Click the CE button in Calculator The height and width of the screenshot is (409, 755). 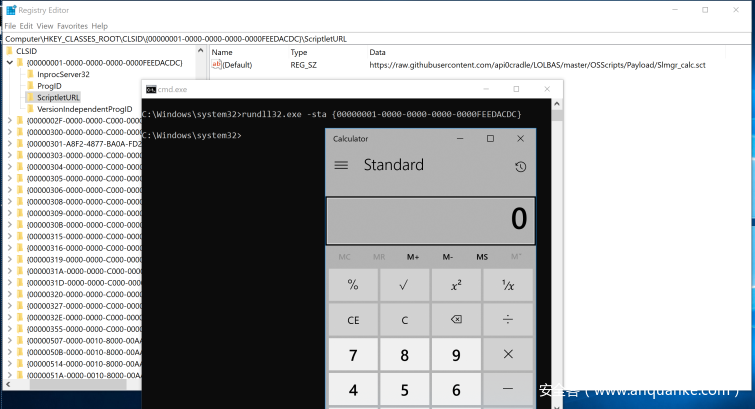(353, 319)
